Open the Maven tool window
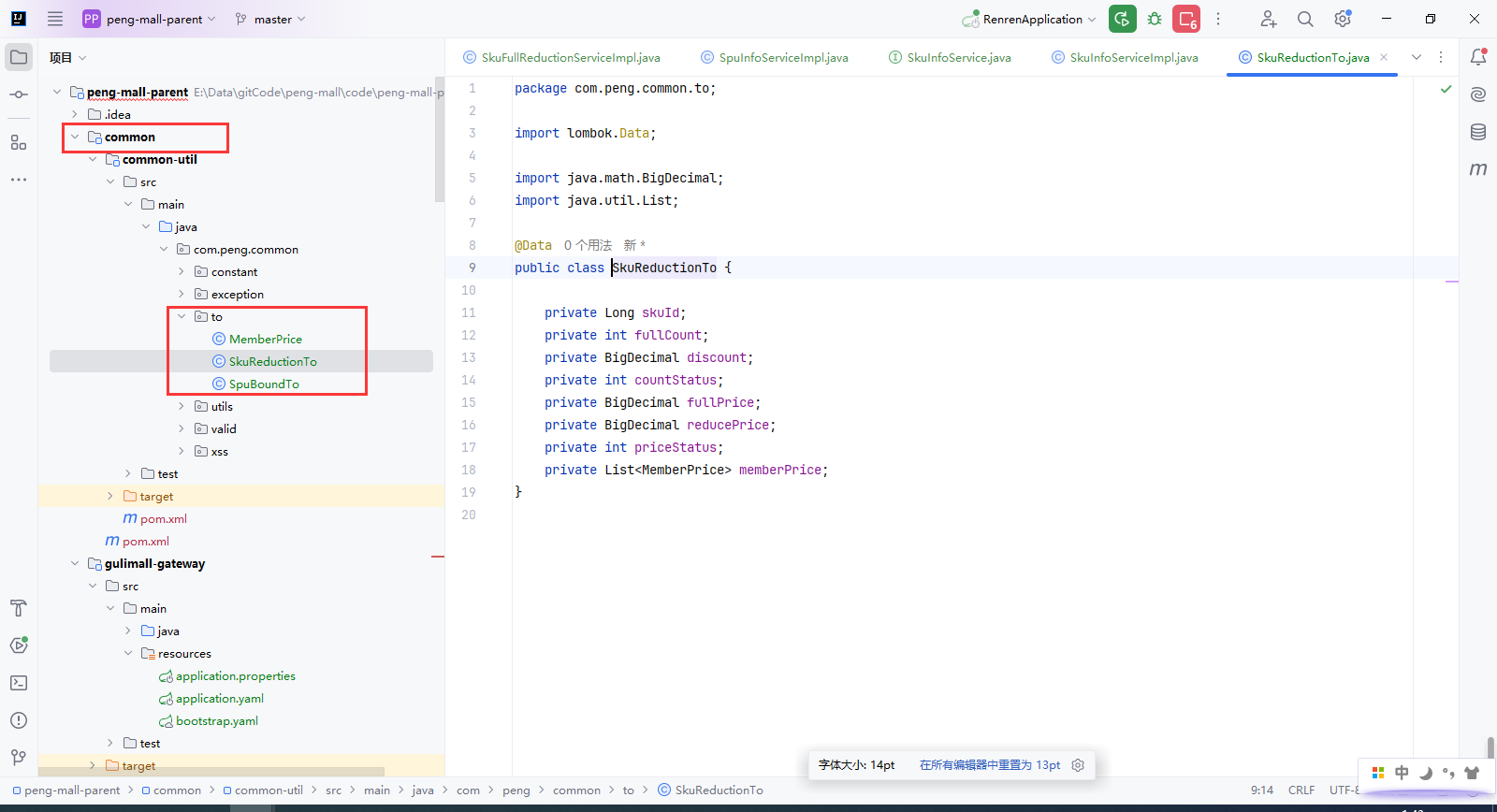The width and height of the screenshot is (1497, 812). click(1478, 169)
